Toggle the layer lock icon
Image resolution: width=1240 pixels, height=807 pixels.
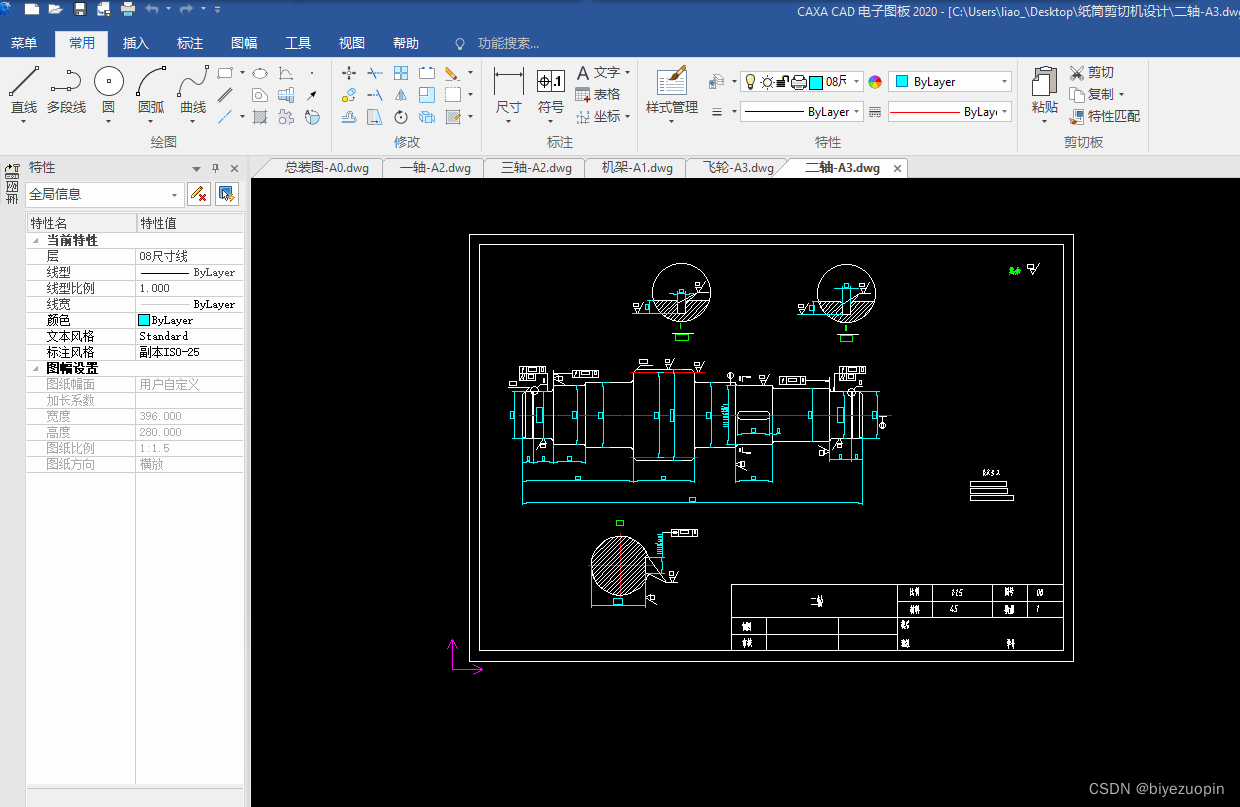tap(783, 82)
